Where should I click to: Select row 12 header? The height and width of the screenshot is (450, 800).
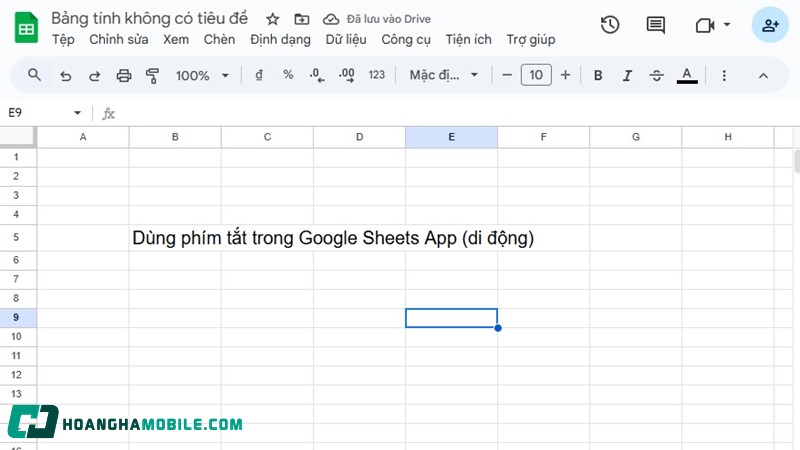(16, 375)
